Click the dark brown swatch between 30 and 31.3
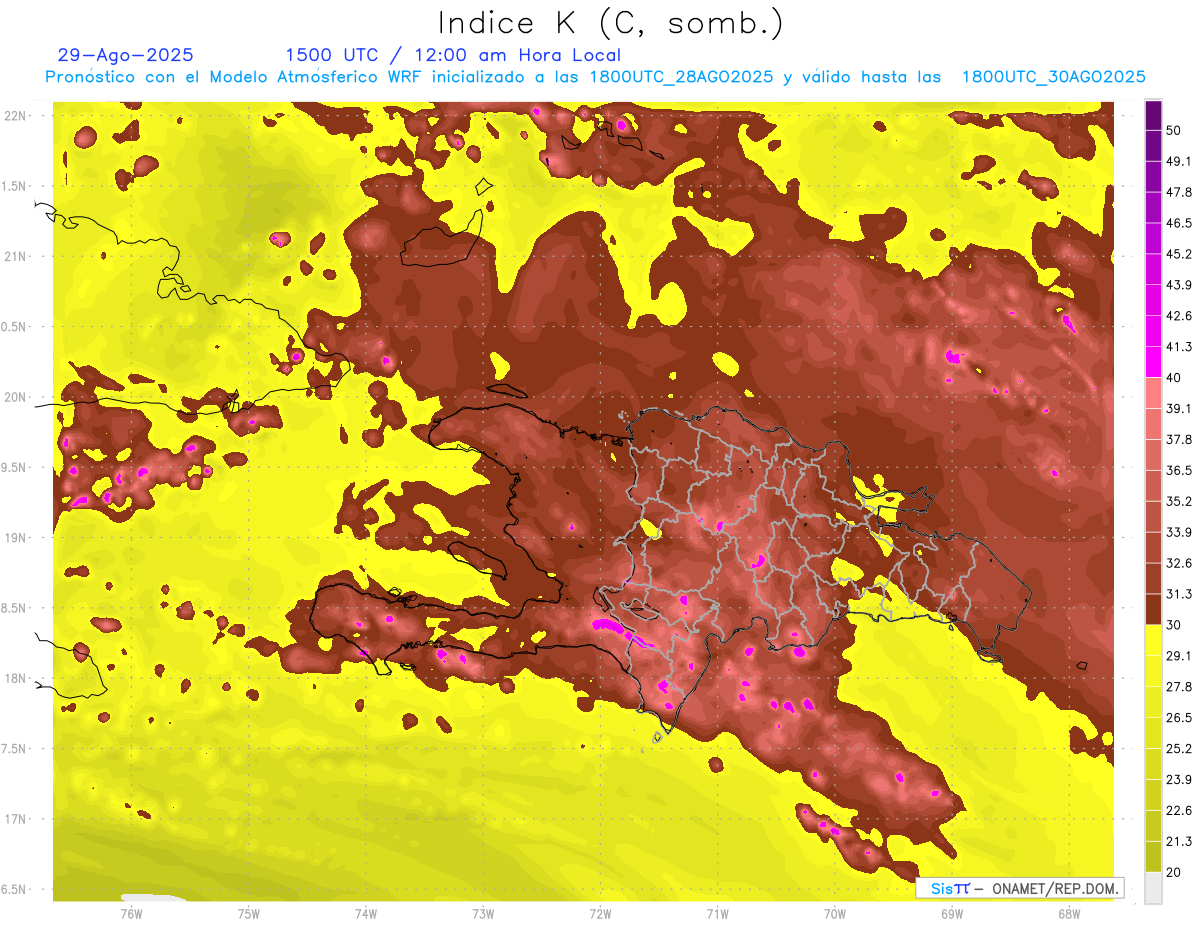Screen dimensions: 1200x927 pos(1153,609)
